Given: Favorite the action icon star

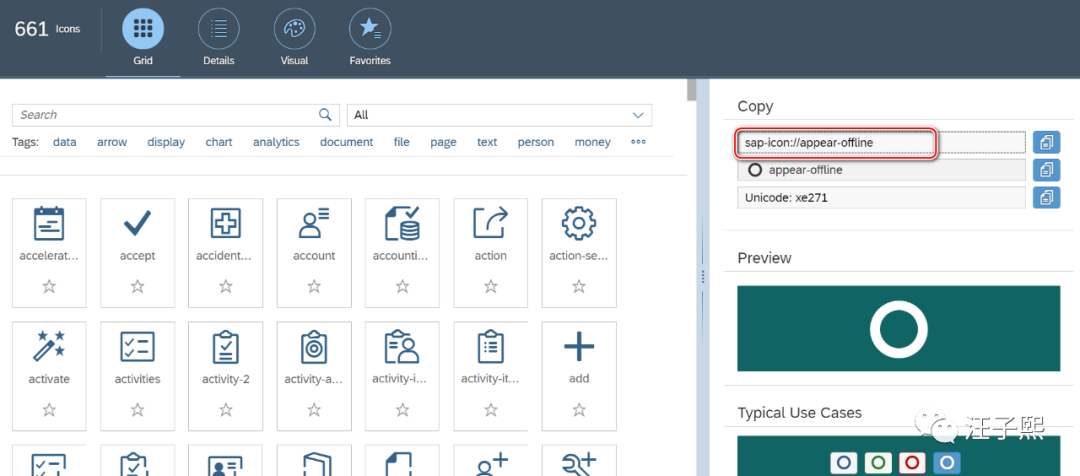Looking at the screenshot, I should (x=490, y=286).
